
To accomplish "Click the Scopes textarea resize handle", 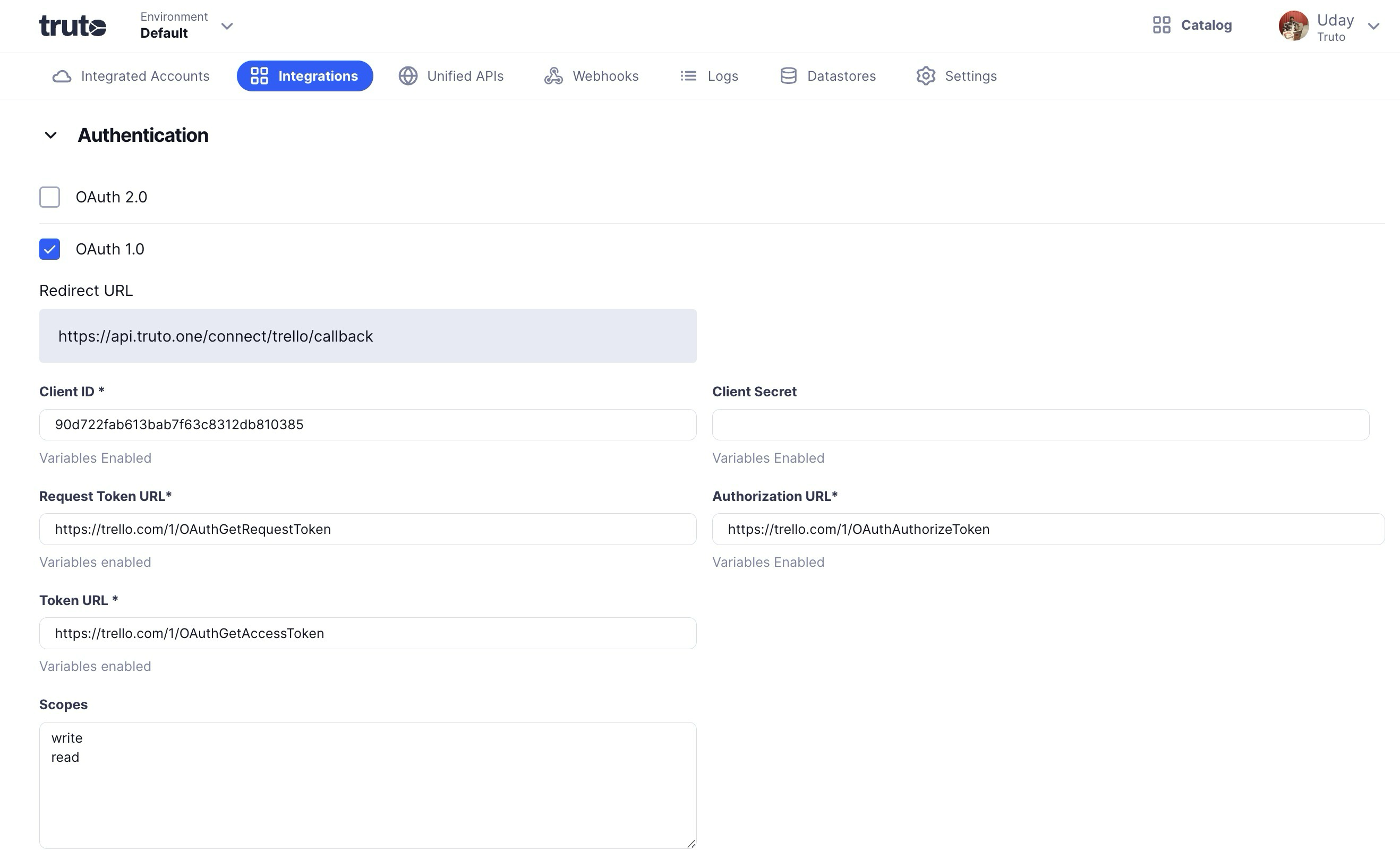I will [x=691, y=844].
